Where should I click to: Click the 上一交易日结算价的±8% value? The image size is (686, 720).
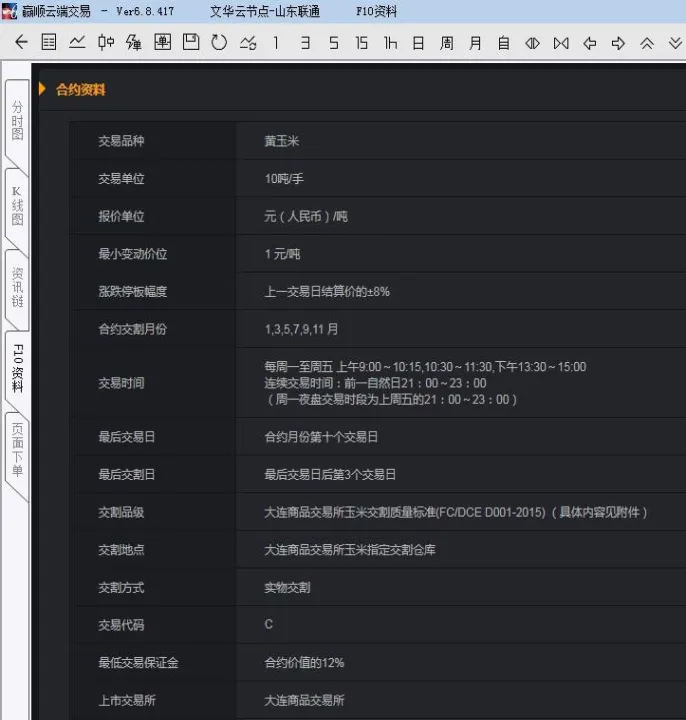coord(326,292)
